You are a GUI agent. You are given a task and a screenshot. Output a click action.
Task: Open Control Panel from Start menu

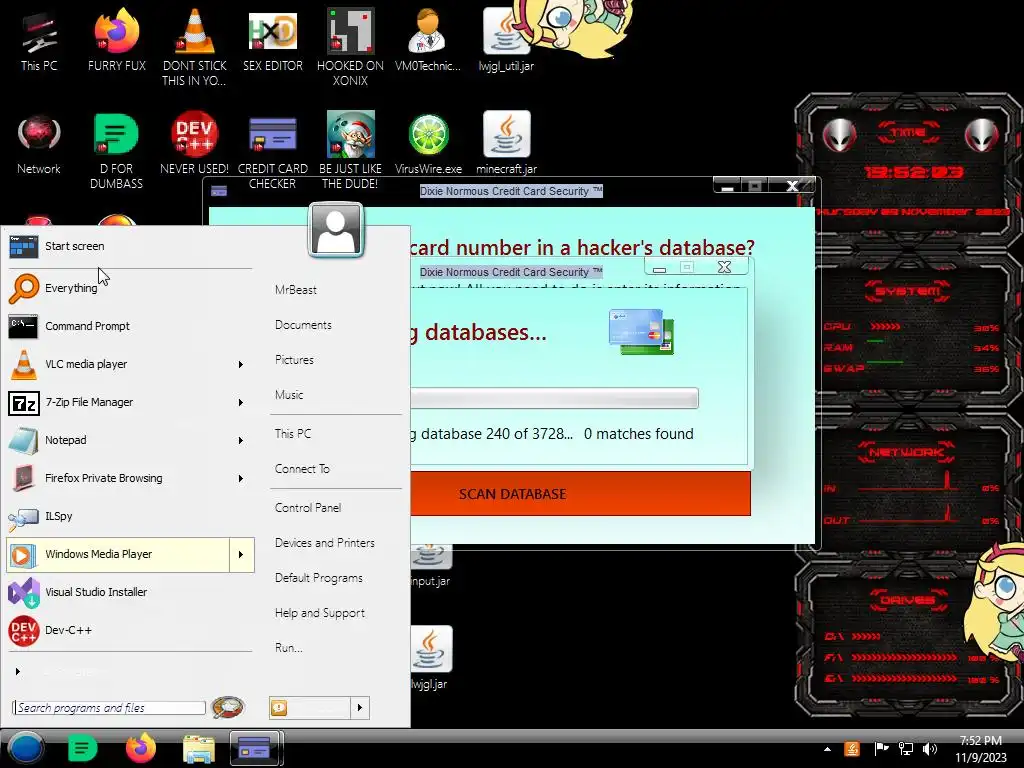[x=308, y=508]
